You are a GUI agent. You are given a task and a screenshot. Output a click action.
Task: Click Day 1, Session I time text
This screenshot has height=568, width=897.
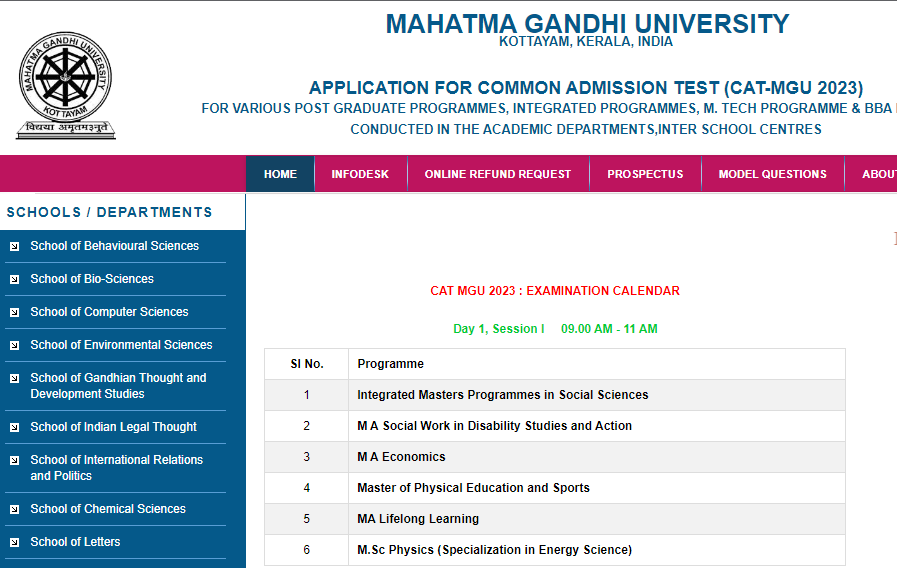coord(555,329)
